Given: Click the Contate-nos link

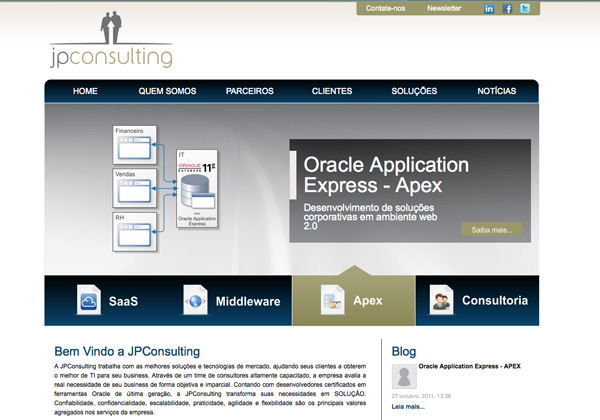Looking at the screenshot, I should [x=385, y=8].
